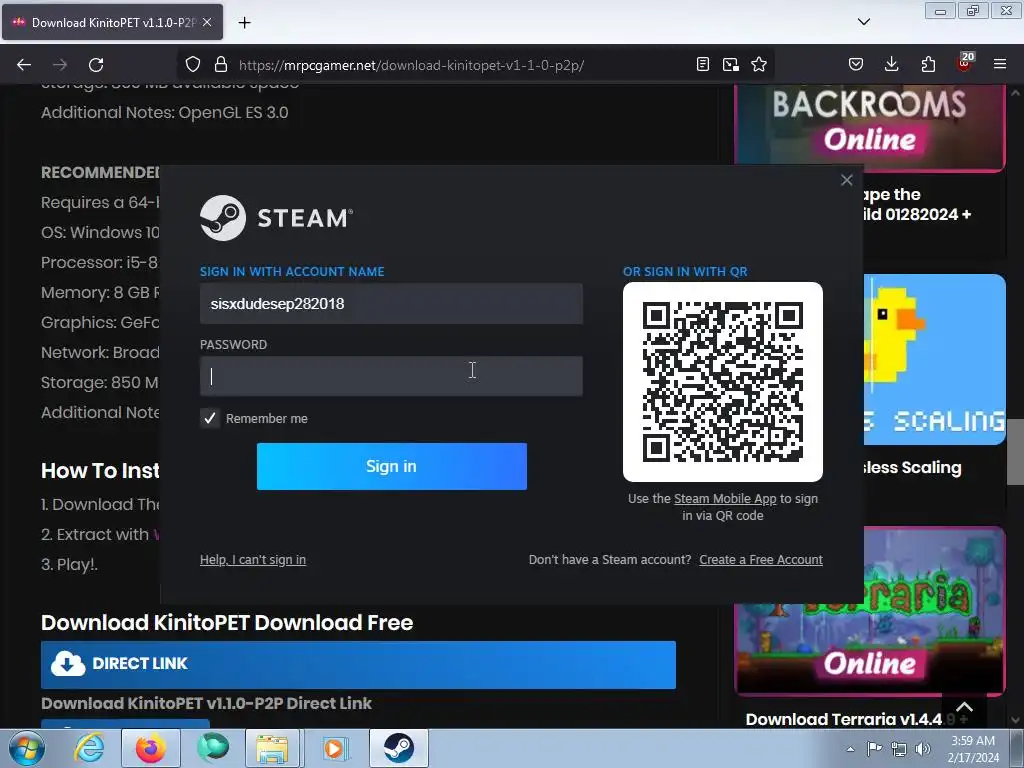
Task: Open the volume speaker tray icon
Action: point(922,749)
